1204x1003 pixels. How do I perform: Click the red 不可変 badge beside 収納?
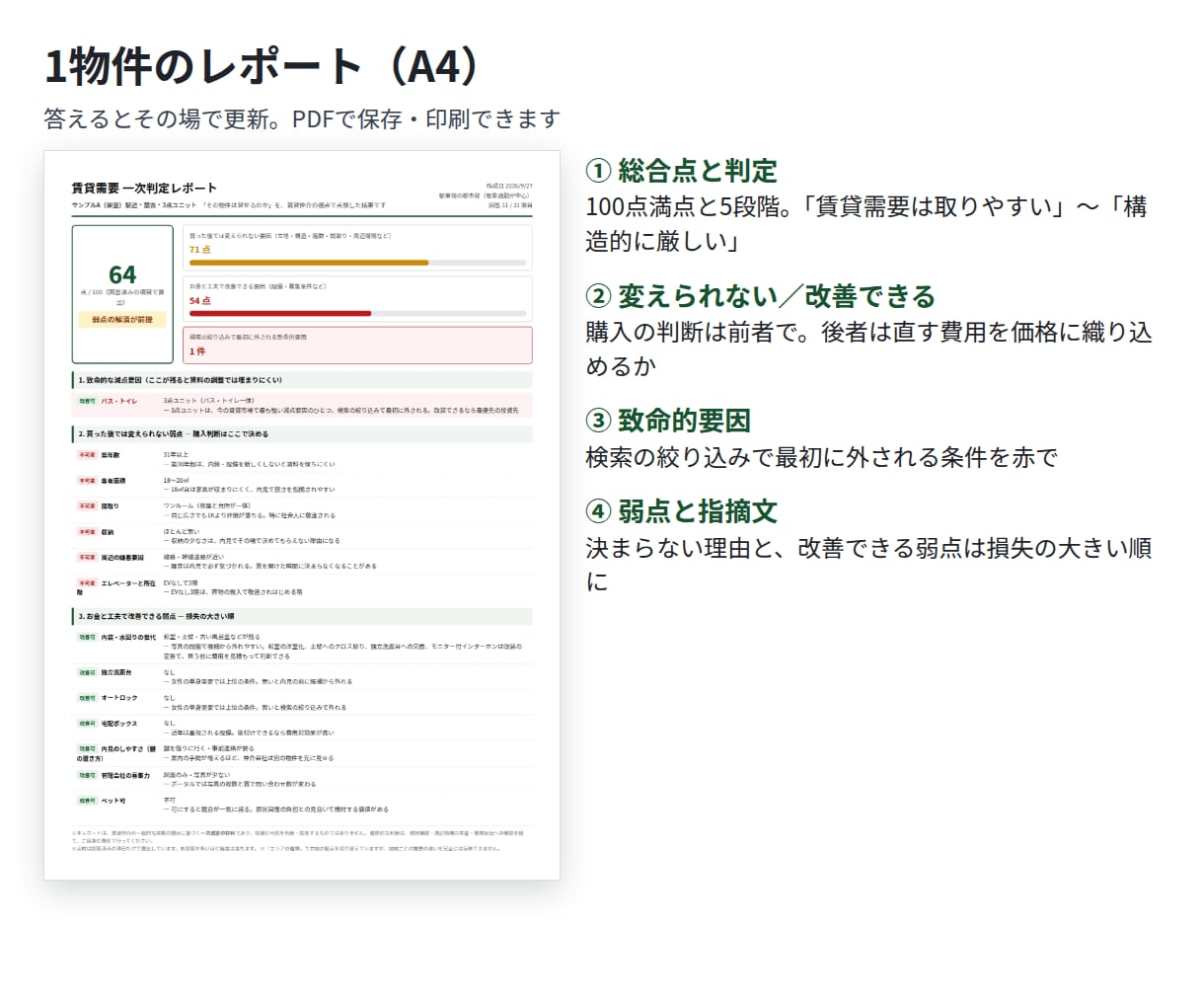tap(87, 532)
